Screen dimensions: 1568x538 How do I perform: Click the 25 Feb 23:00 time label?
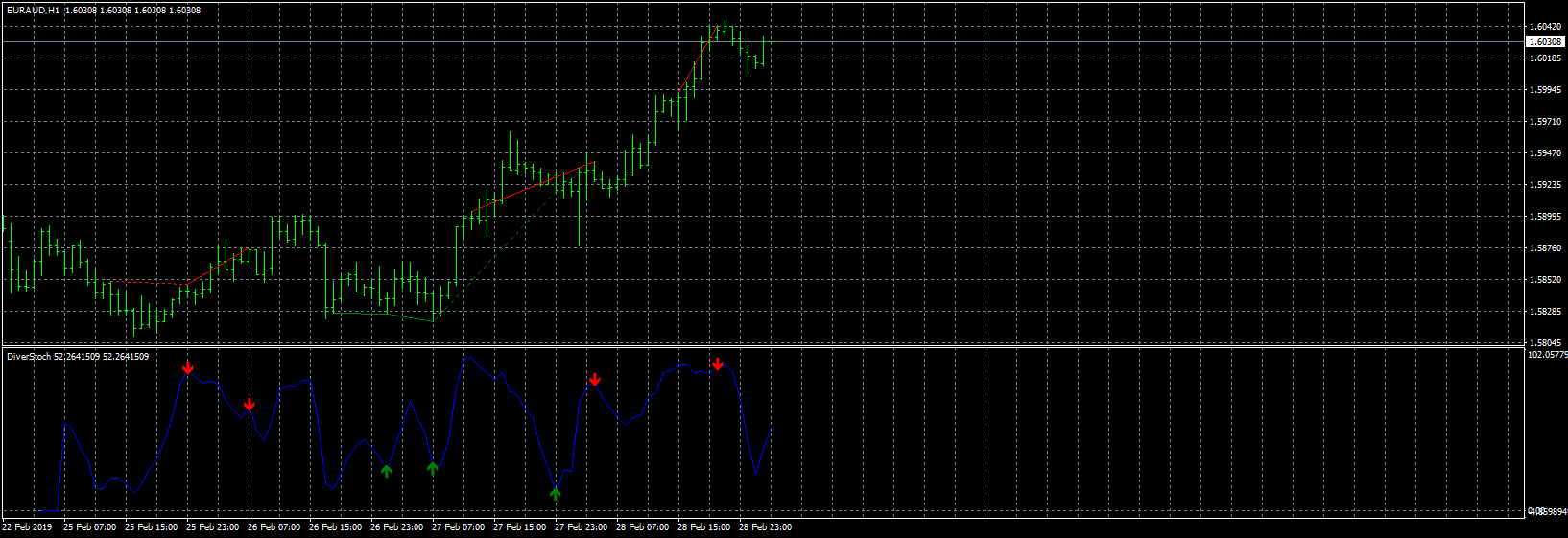pos(212,527)
